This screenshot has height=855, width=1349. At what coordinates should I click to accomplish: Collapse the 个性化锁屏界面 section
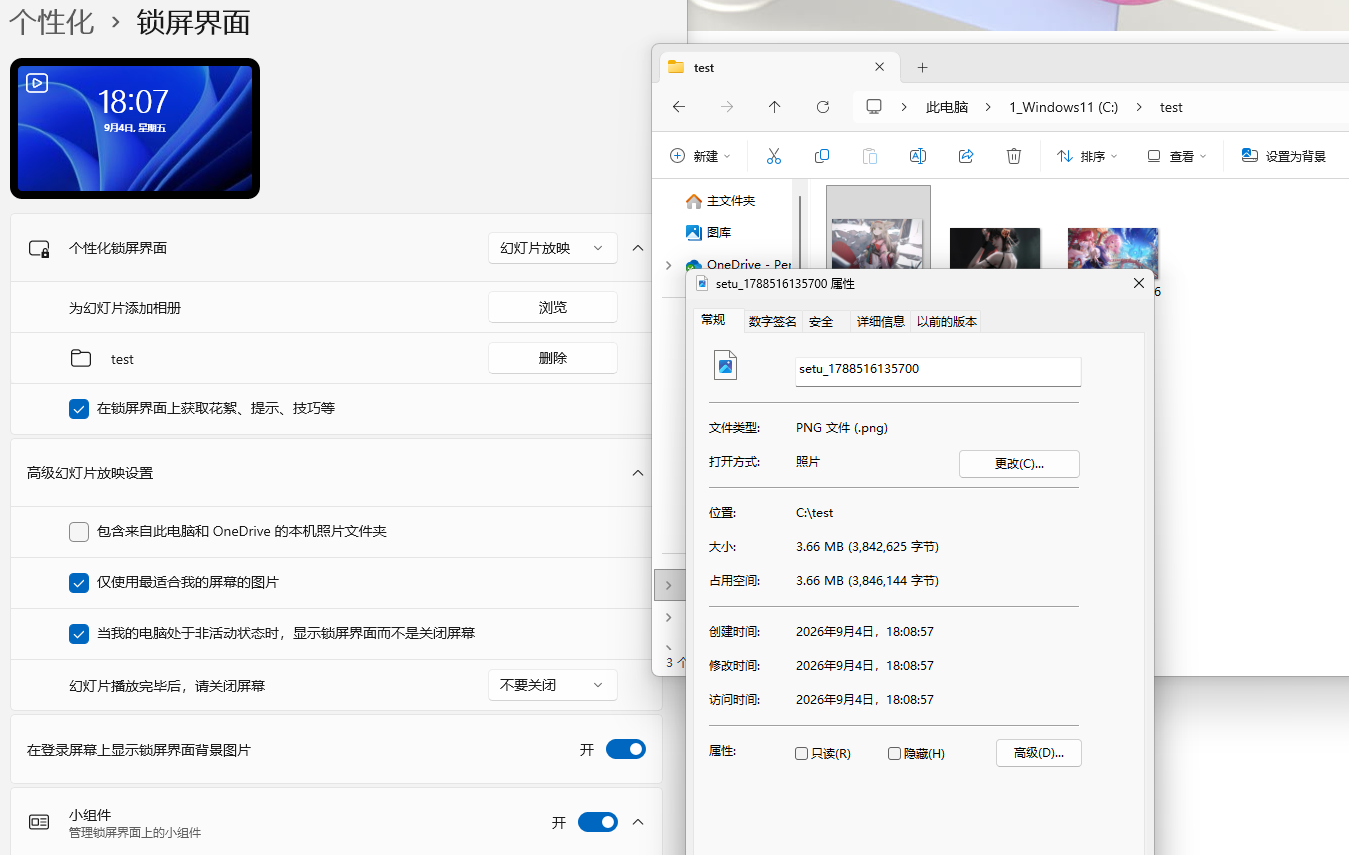[638, 248]
